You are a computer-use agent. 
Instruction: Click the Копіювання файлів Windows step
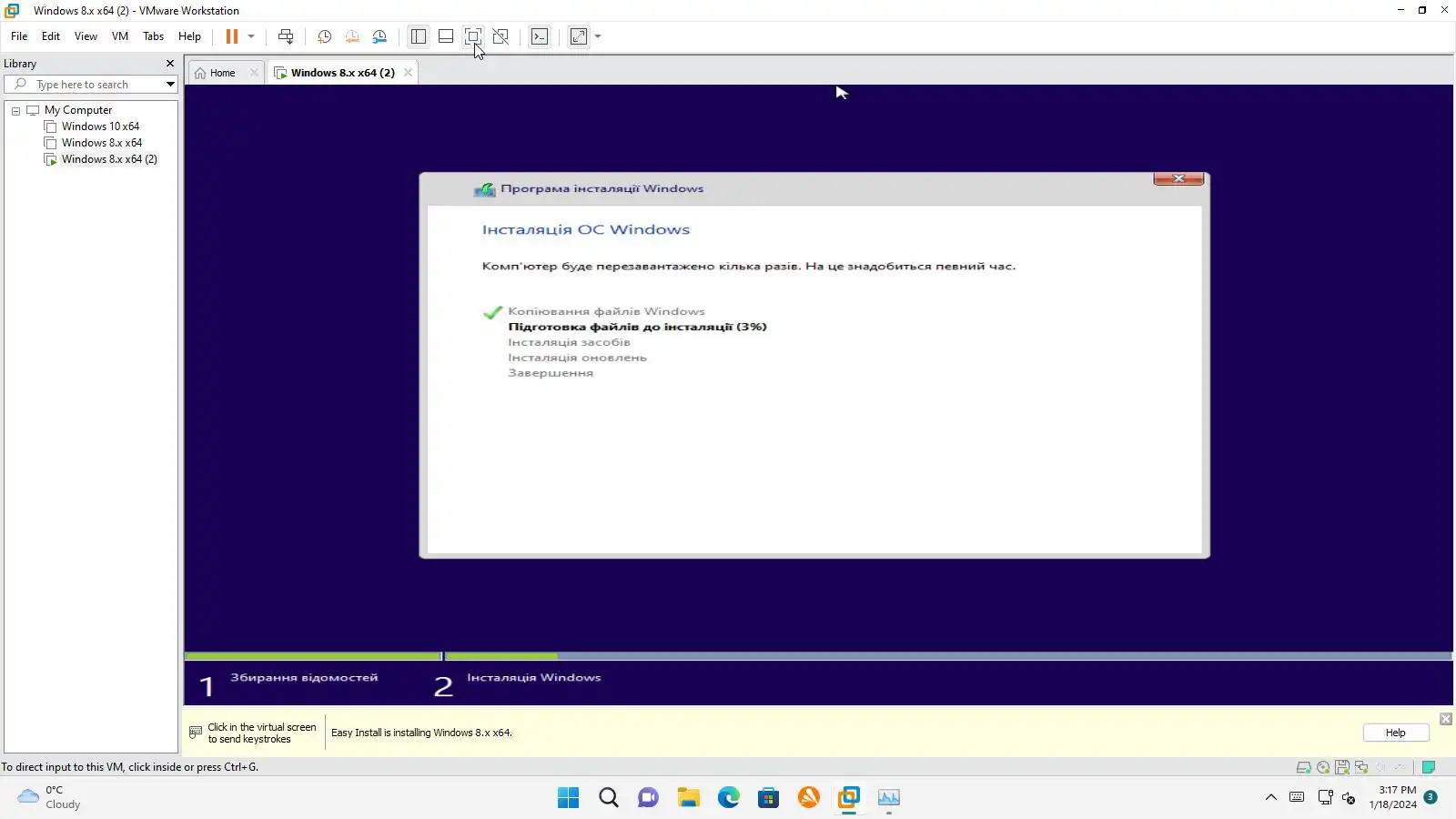click(606, 311)
